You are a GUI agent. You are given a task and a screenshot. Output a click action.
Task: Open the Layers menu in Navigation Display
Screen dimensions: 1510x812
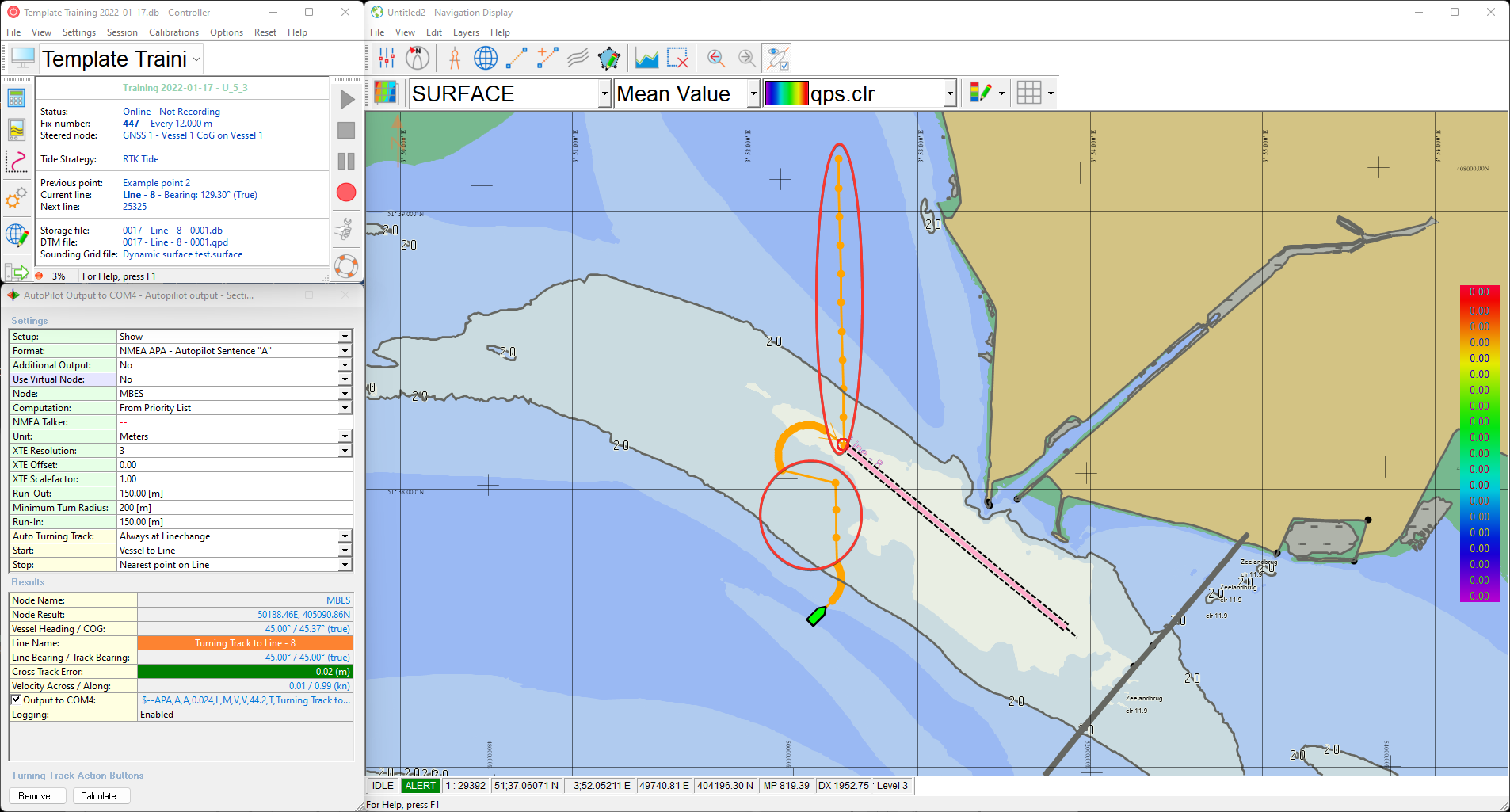[x=466, y=32]
